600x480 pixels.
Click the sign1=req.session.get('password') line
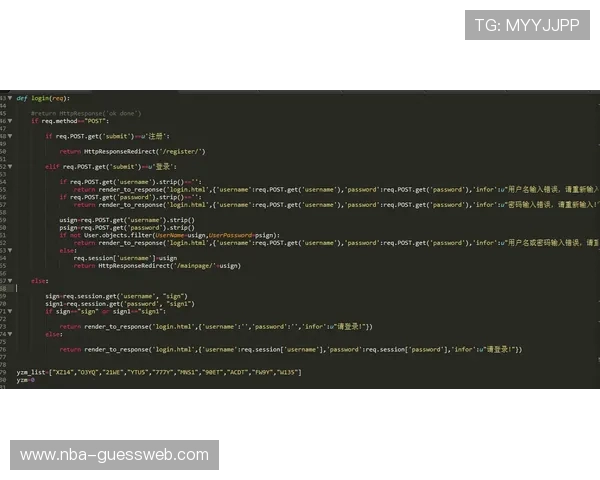[120, 303]
